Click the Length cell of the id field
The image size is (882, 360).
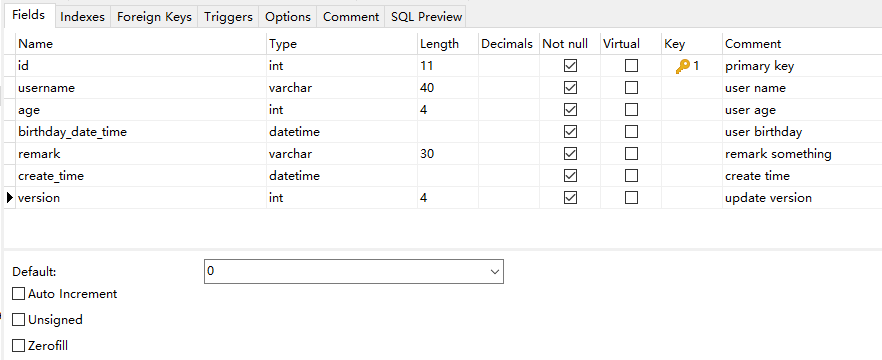448,66
